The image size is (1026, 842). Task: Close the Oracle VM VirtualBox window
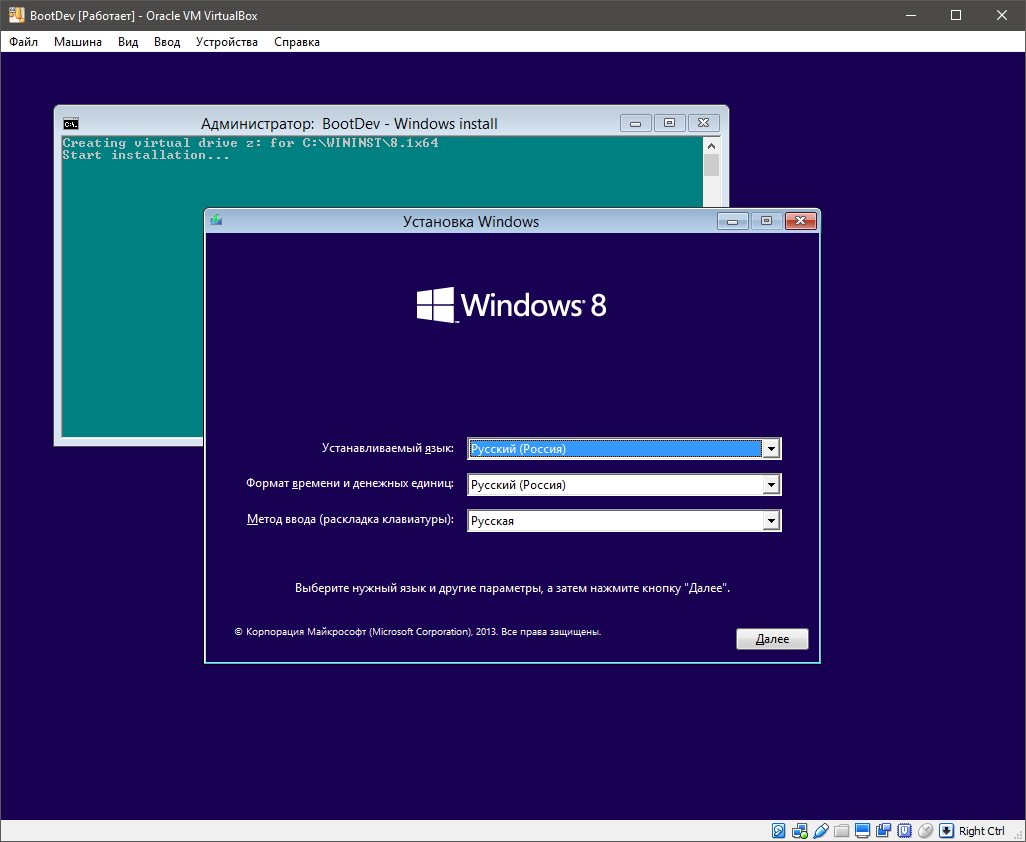[1002, 15]
